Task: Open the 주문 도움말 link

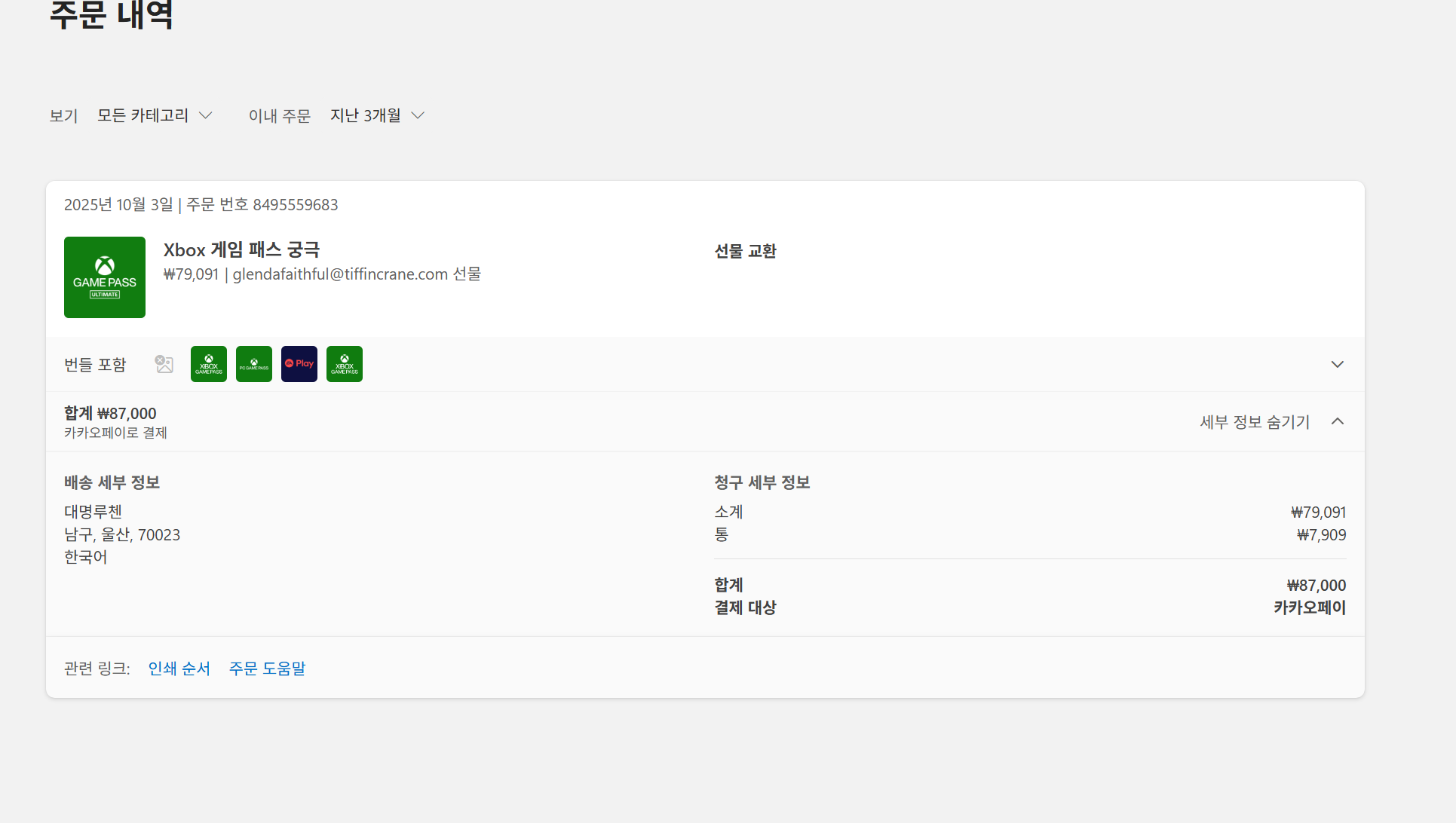Action: pos(268,668)
